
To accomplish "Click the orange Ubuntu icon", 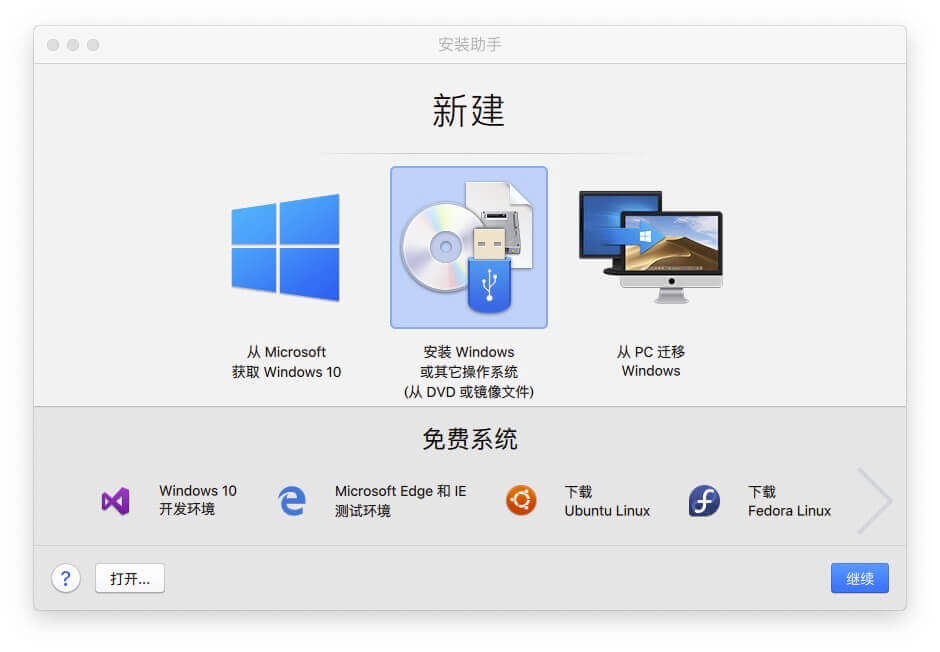I will (x=521, y=500).
